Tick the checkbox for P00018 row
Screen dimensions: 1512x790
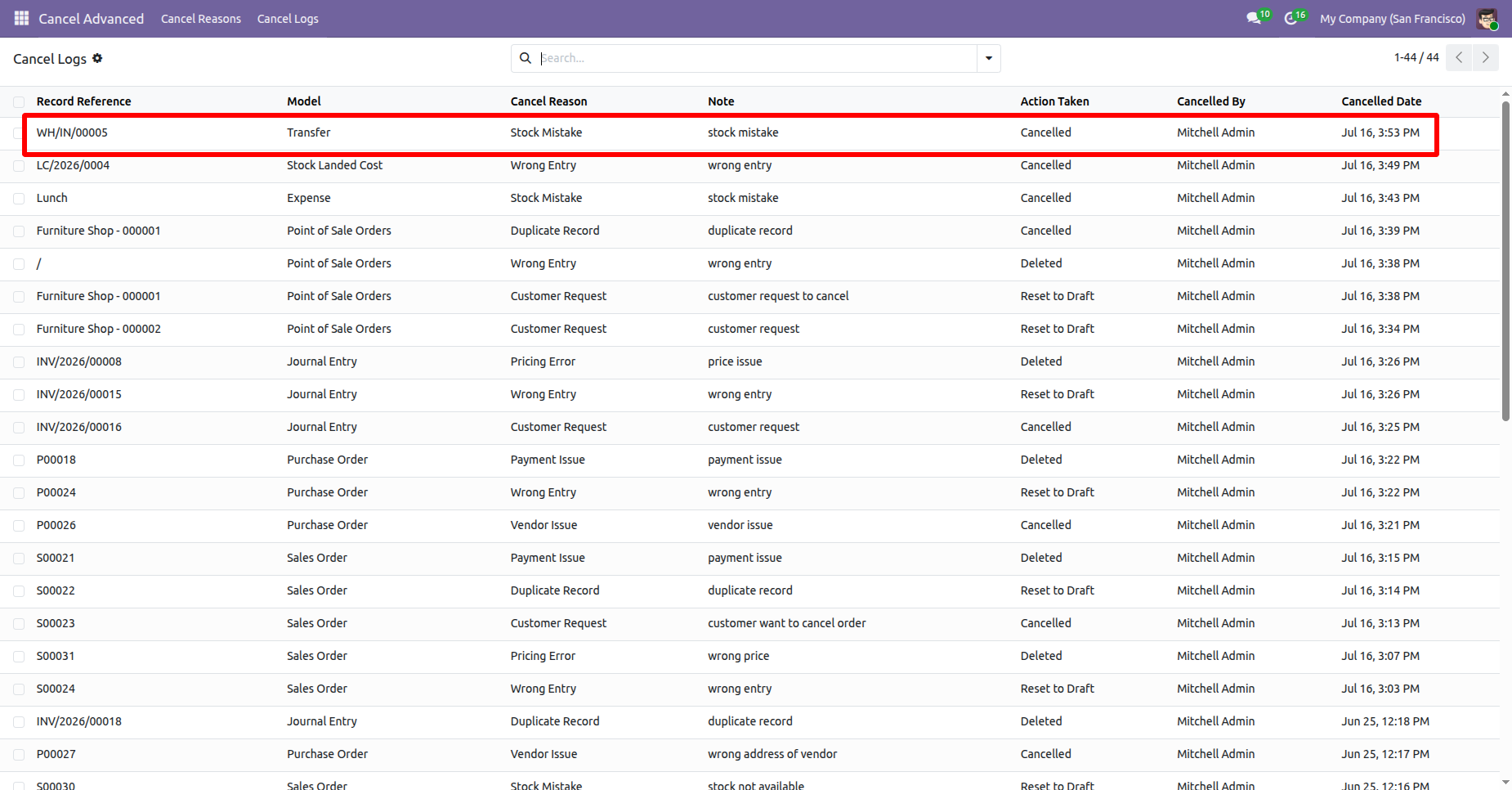click(x=19, y=460)
